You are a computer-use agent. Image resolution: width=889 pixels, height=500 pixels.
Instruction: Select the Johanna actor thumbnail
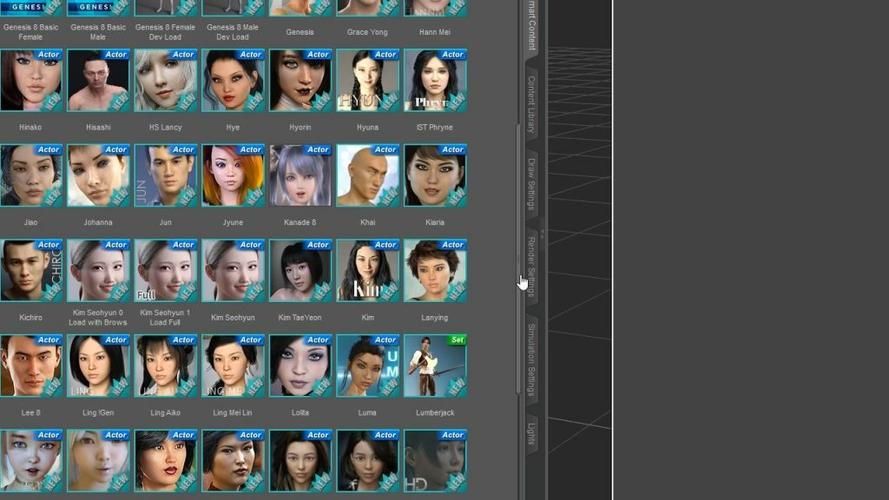pos(98,175)
